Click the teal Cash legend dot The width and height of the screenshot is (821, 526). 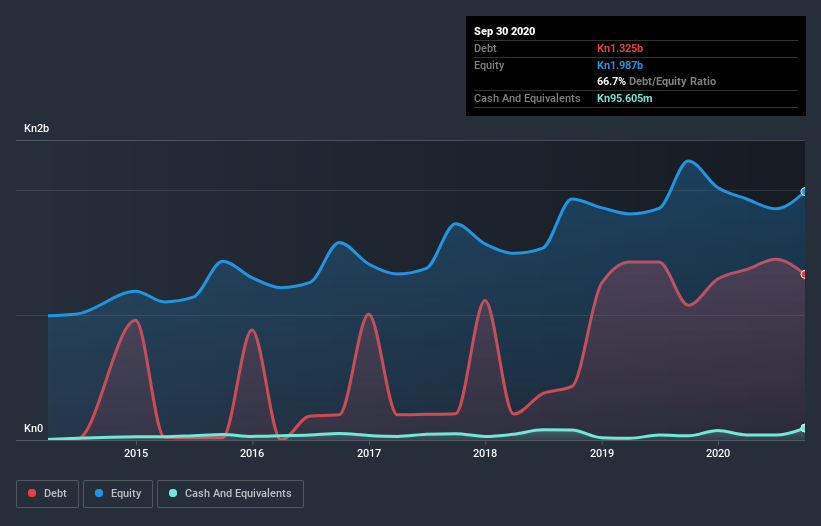[173, 493]
